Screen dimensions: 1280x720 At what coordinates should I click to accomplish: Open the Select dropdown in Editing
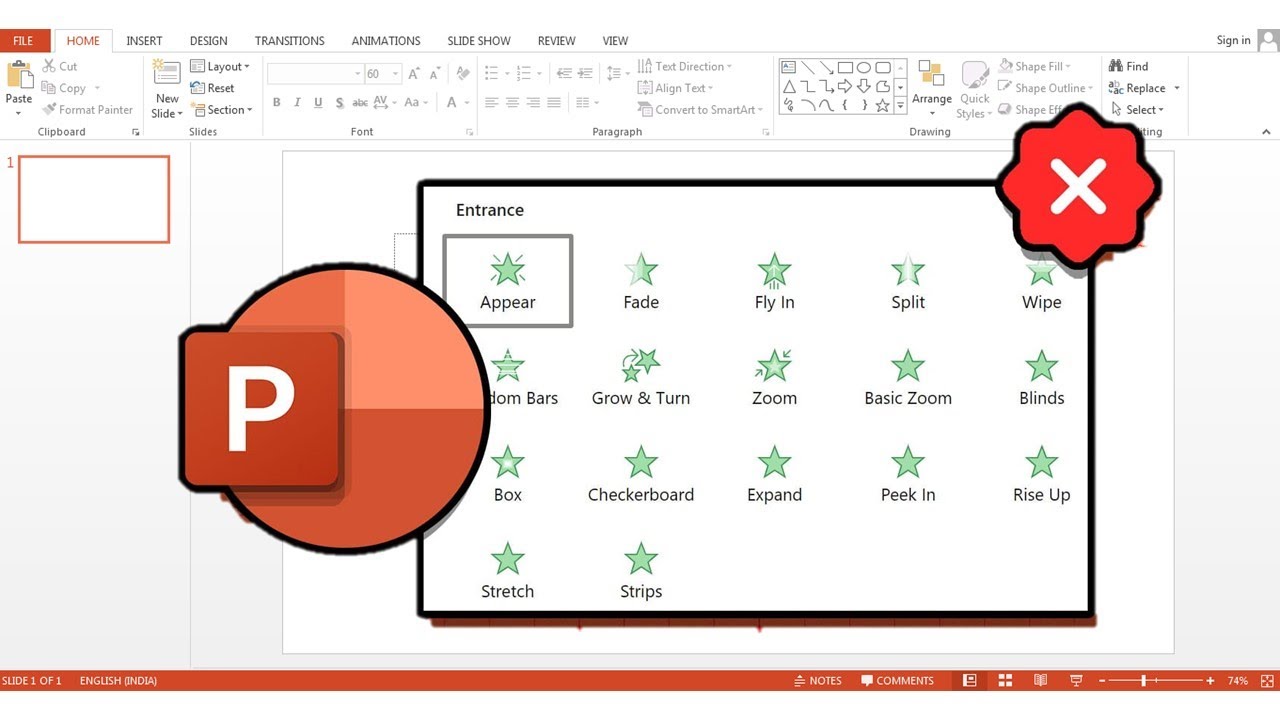1138,110
